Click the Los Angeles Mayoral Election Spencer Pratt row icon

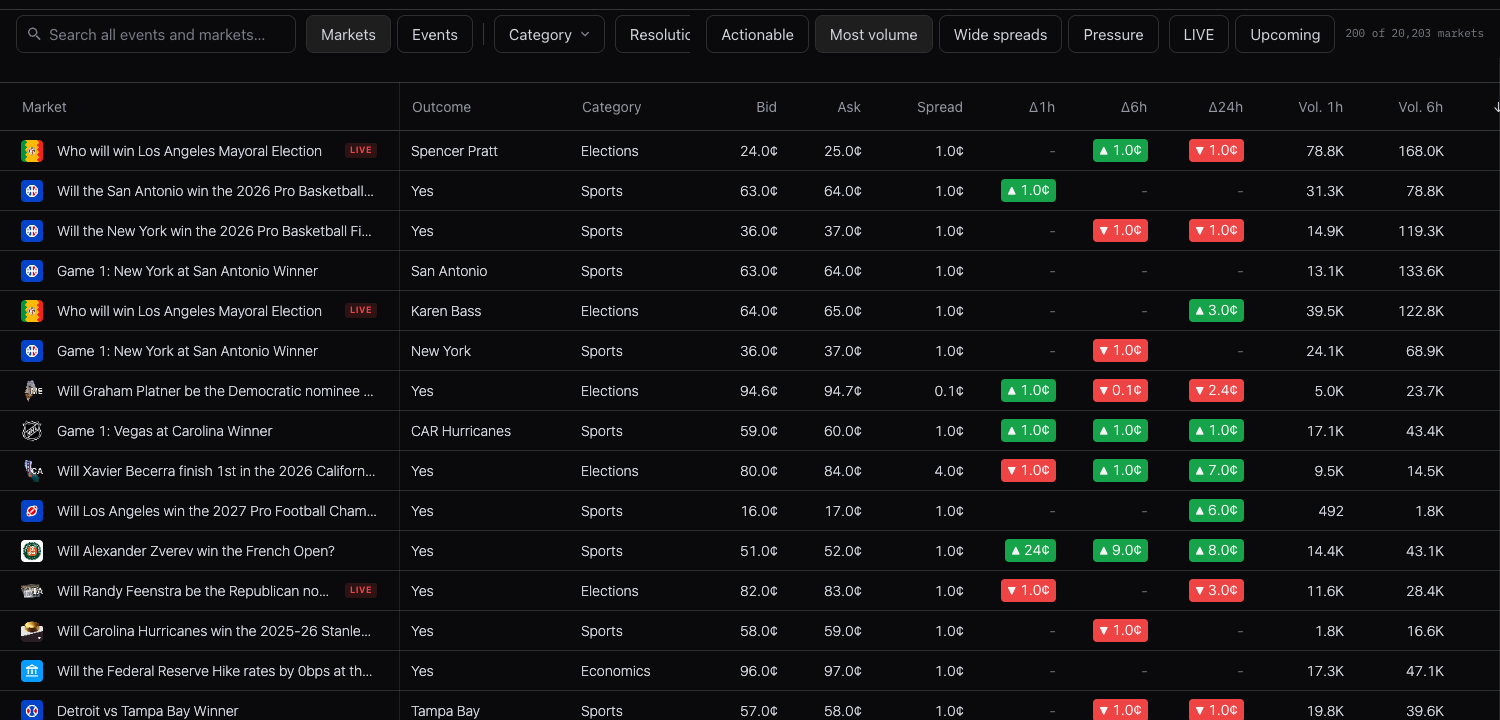32,151
